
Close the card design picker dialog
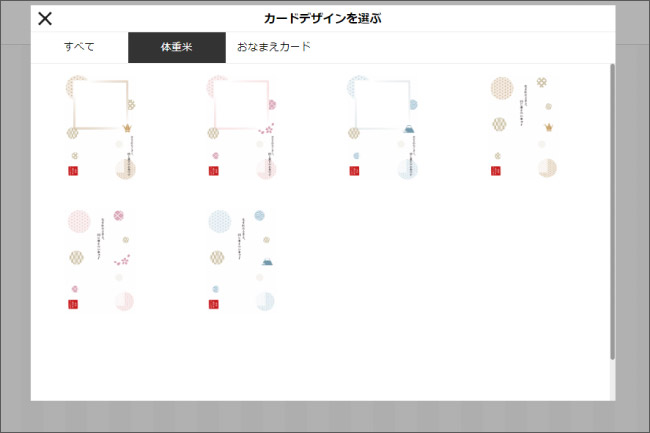coord(45,19)
